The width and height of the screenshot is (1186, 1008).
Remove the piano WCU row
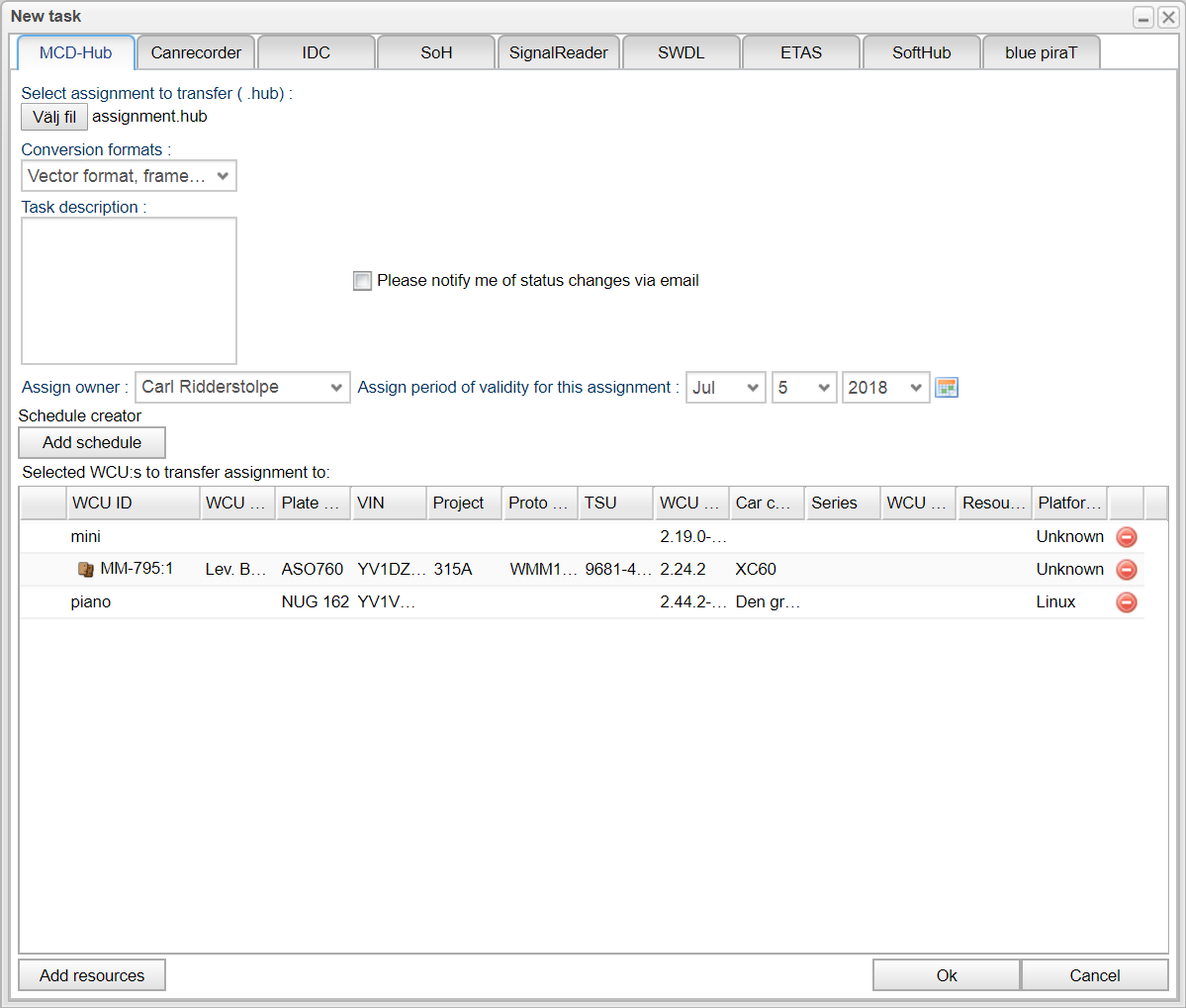click(1126, 602)
